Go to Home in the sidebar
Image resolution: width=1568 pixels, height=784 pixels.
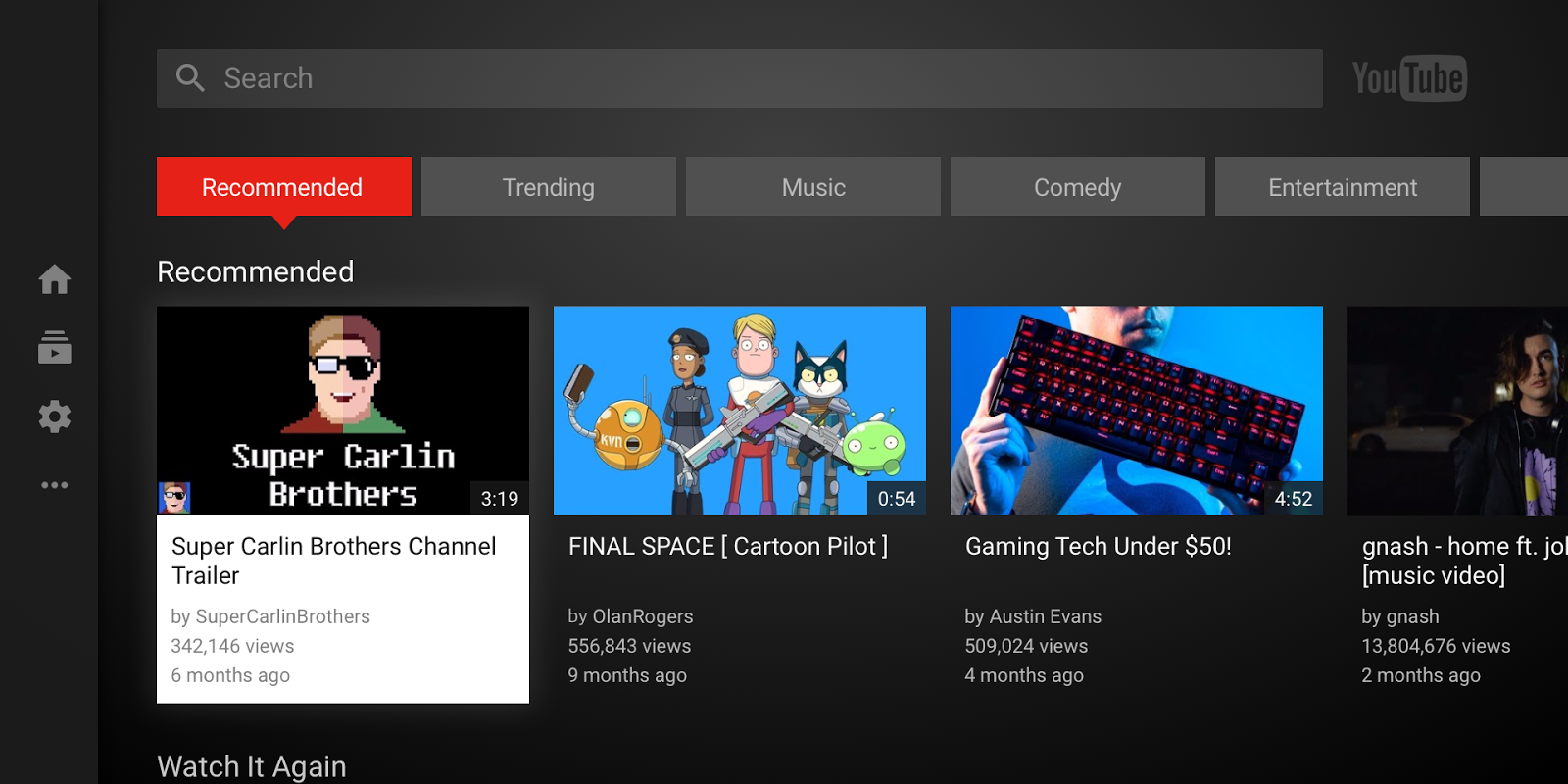[x=55, y=280]
